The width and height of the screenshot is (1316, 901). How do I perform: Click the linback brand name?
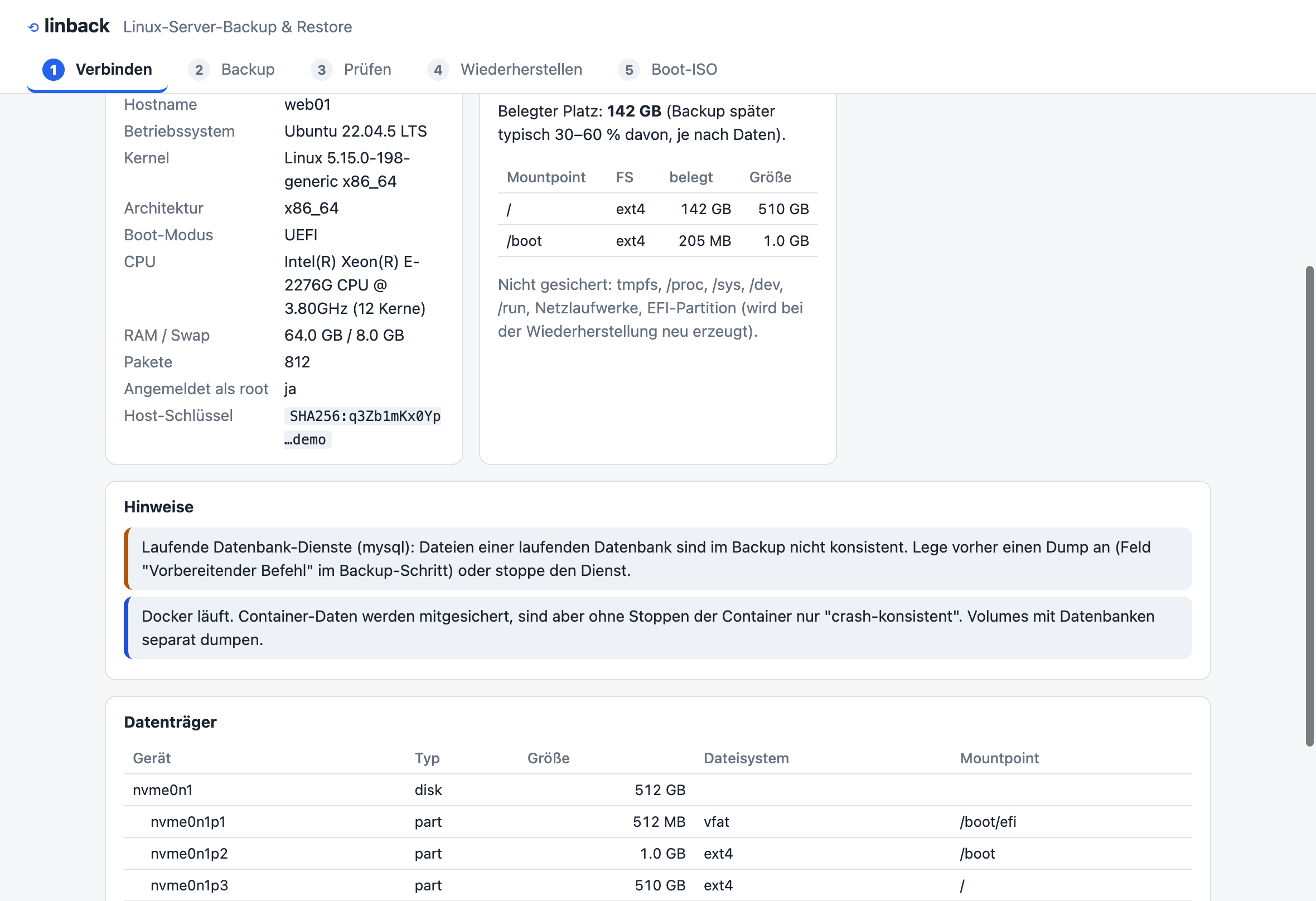pyautogui.click(x=77, y=26)
